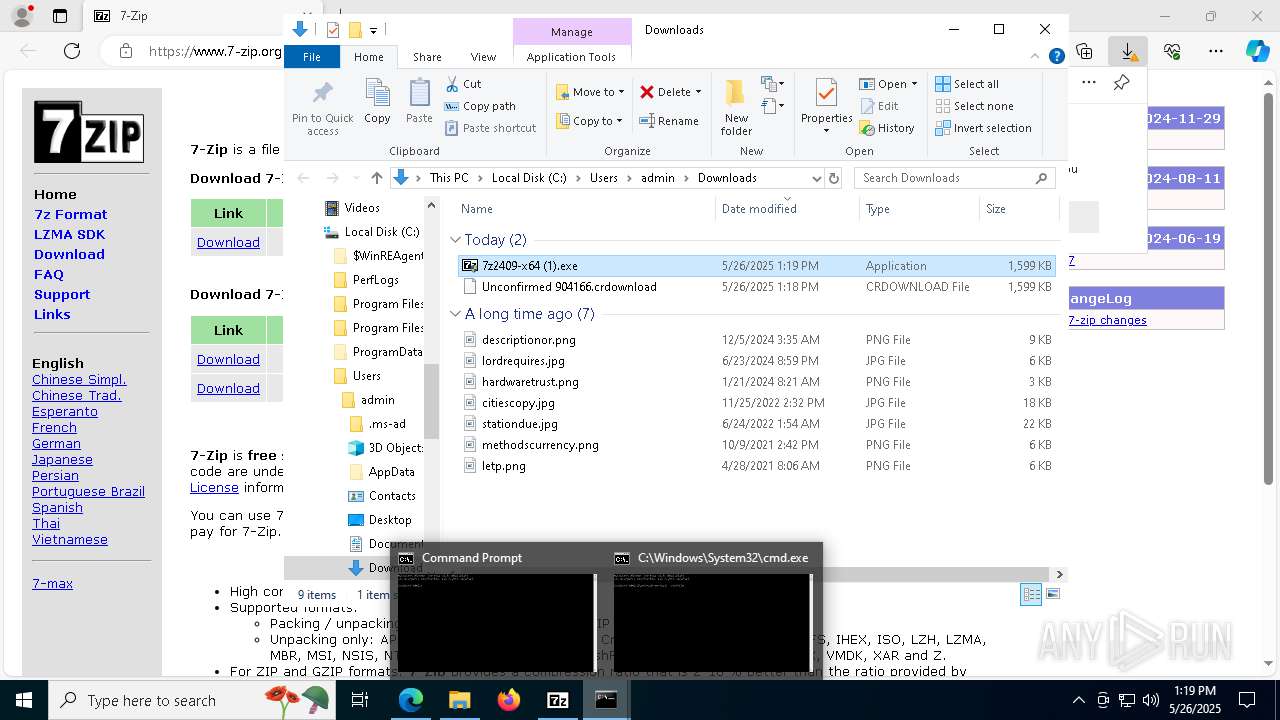
Task: Select Unconfirmed 904166.crdownload file
Action: tap(756, 287)
